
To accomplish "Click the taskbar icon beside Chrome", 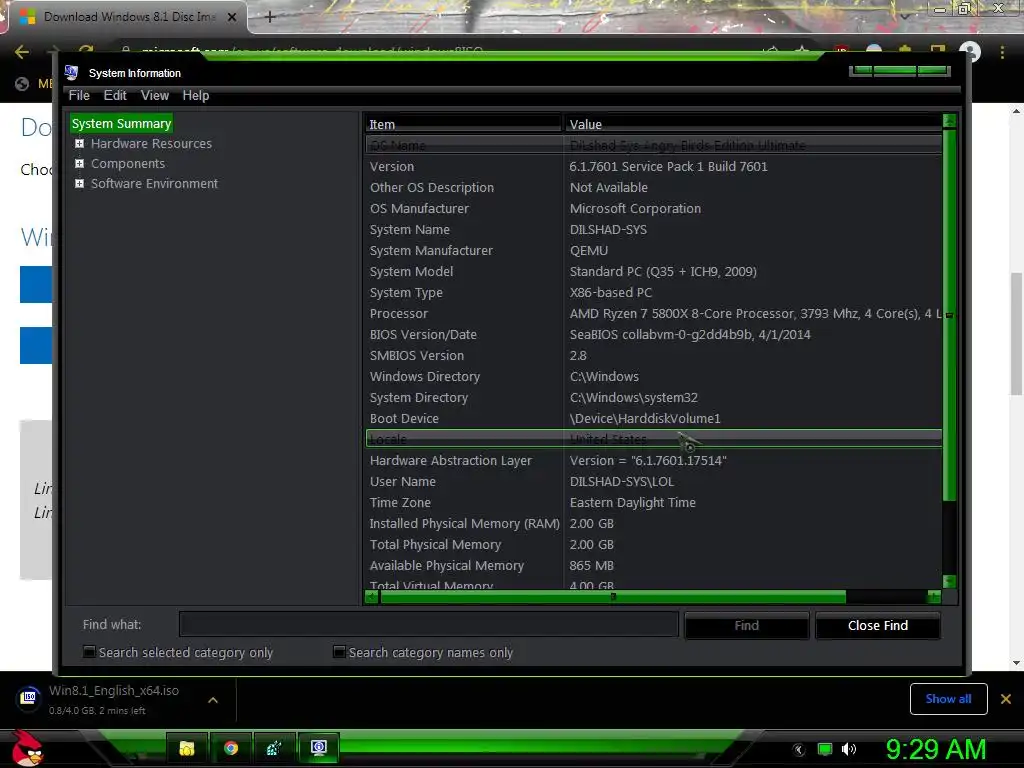I will tap(274, 748).
